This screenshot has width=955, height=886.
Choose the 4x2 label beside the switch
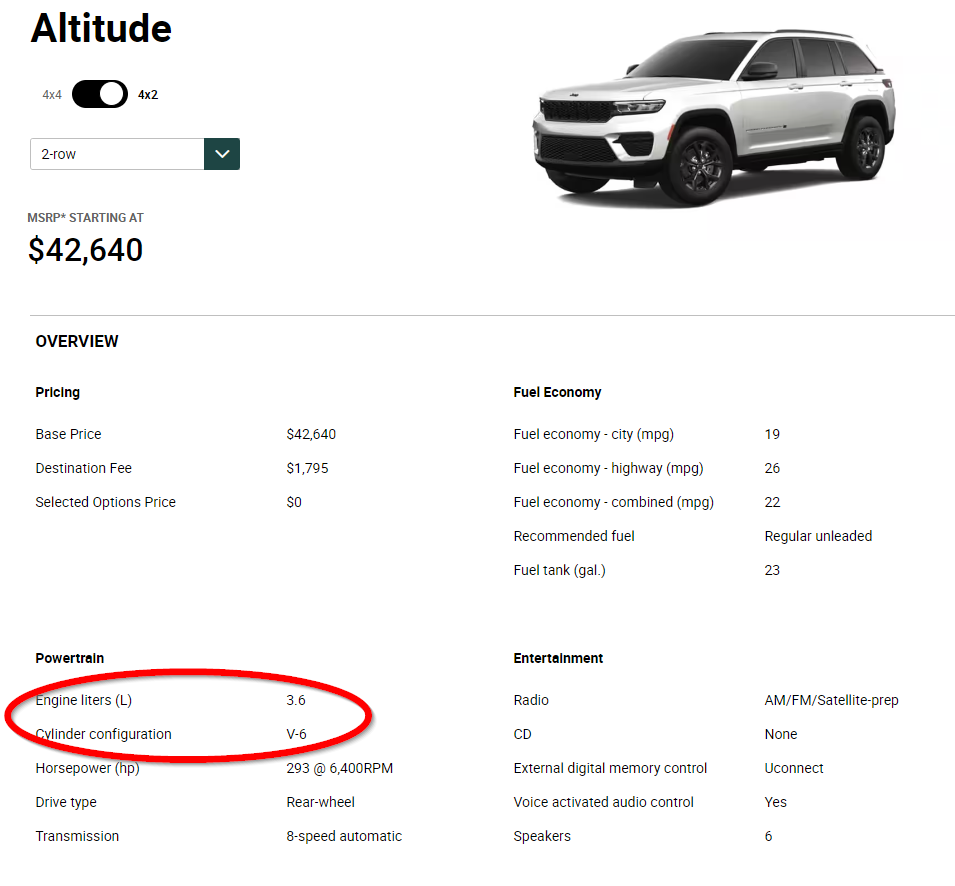tap(148, 95)
